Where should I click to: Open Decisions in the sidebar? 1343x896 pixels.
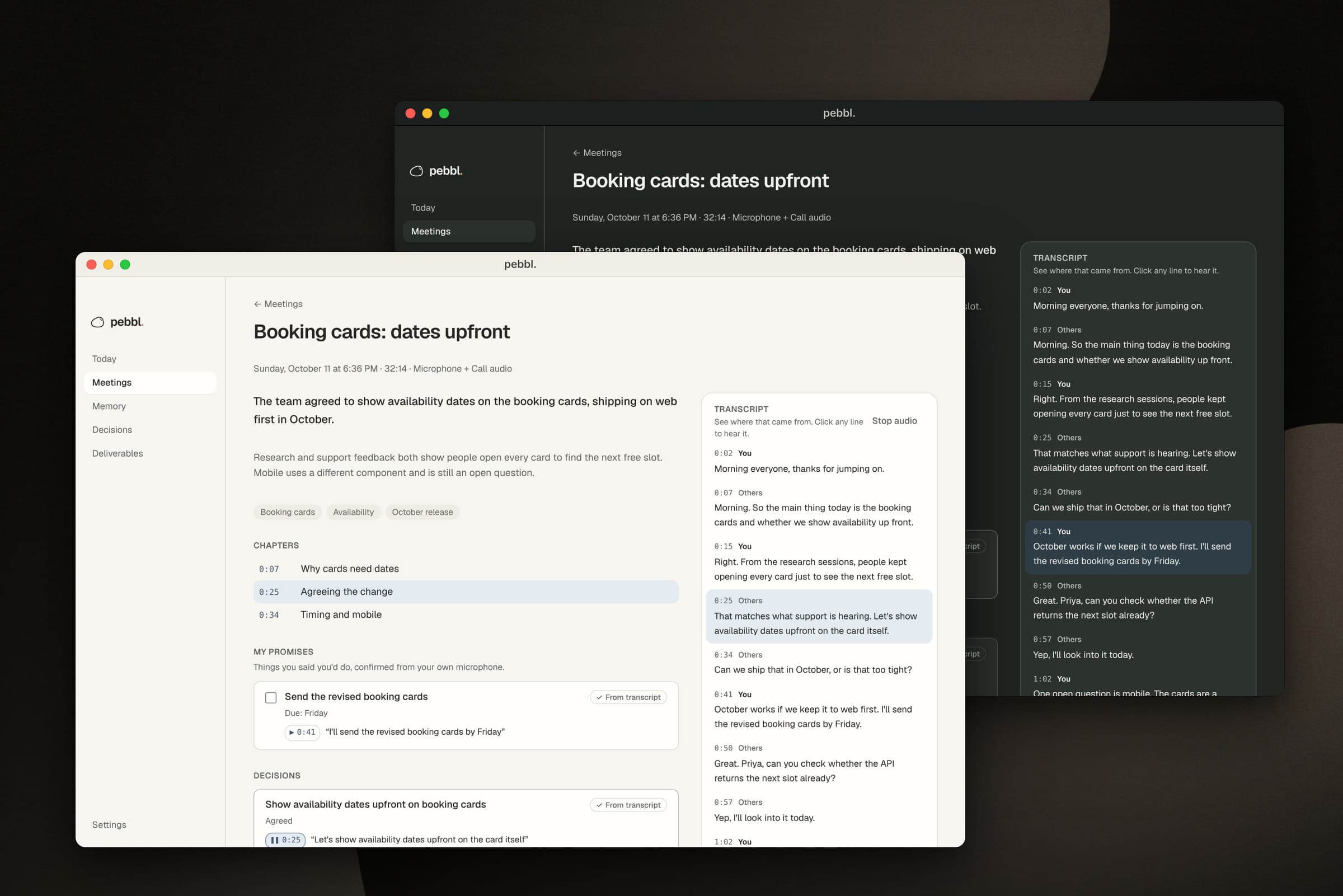click(x=149, y=430)
